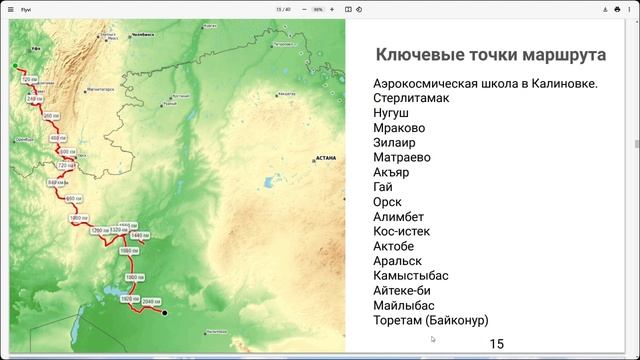Click the '240 км' route marker
Viewport: 640px width, 360px height.
click(x=35, y=99)
